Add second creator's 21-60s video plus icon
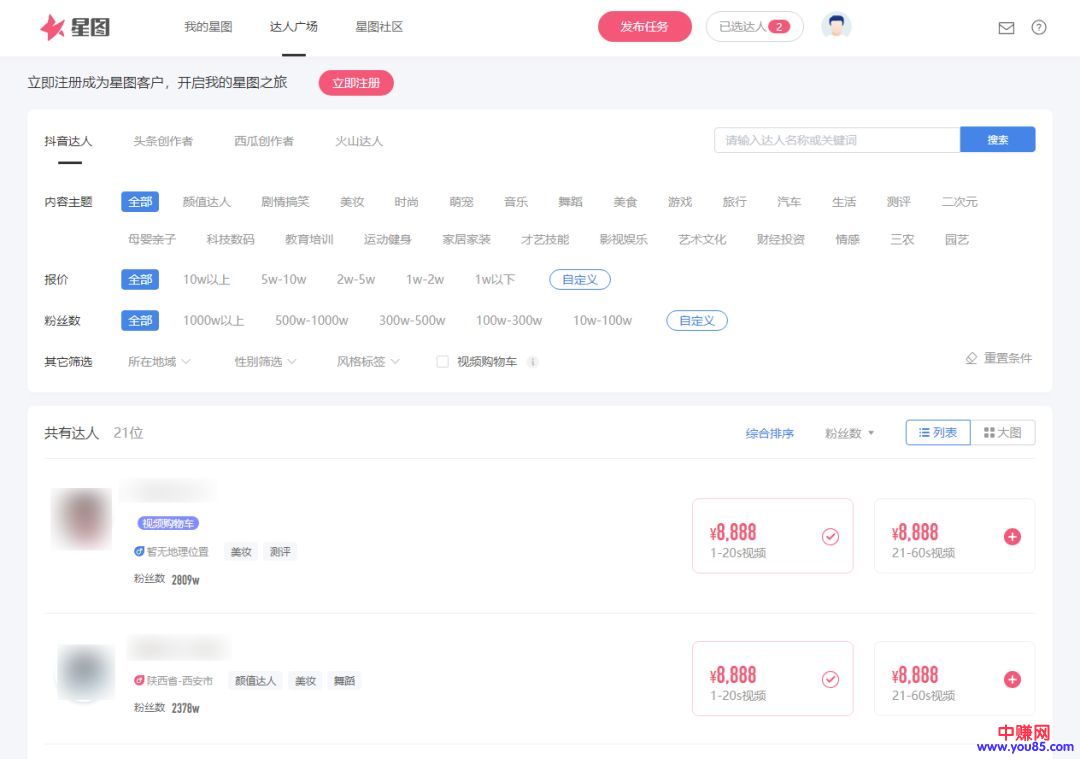 tap(1012, 680)
